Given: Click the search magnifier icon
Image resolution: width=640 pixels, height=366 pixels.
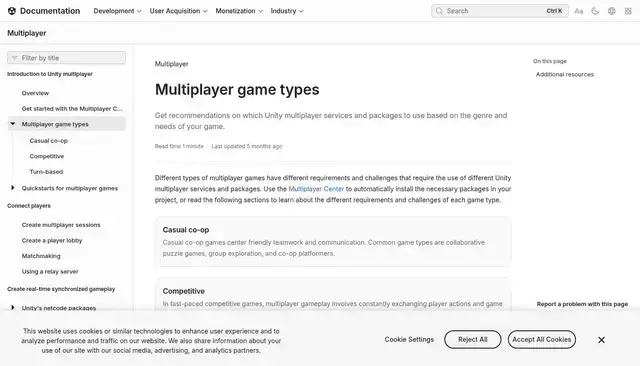Looking at the screenshot, I should 439,11.
